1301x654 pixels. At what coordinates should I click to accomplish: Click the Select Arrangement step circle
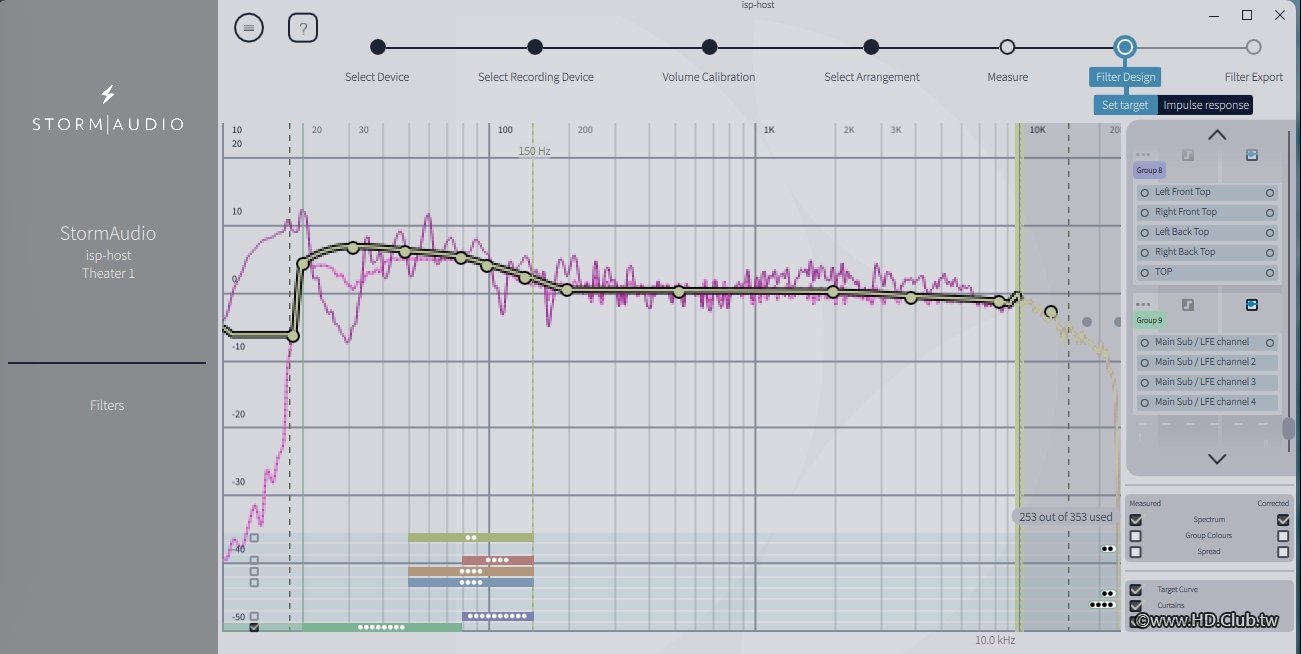click(x=871, y=47)
